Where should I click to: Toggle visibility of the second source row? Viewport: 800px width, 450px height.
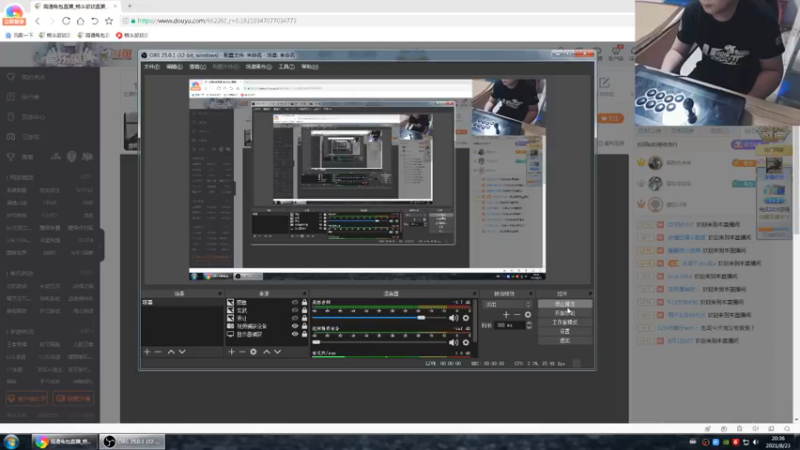[x=295, y=310]
